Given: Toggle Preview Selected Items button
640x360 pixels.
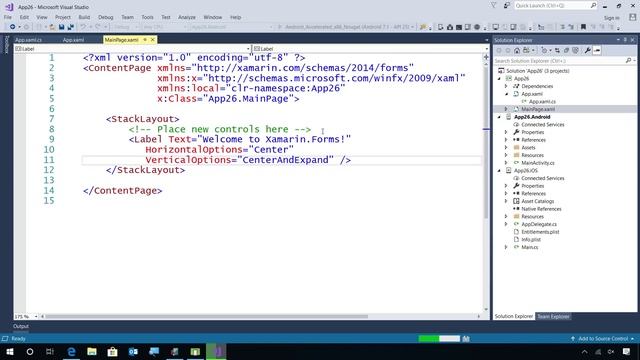Looking at the screenshot, I should point(597,50).
